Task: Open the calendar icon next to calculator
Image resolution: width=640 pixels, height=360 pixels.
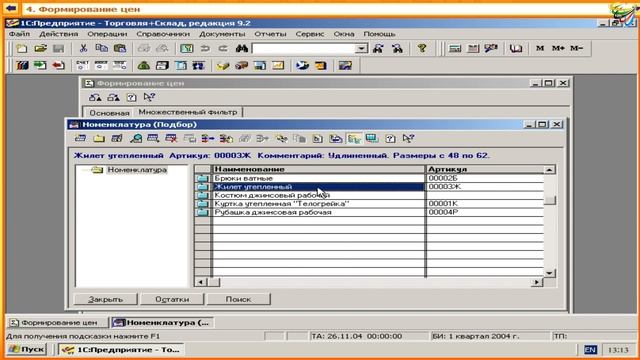Action: [473, 49]
